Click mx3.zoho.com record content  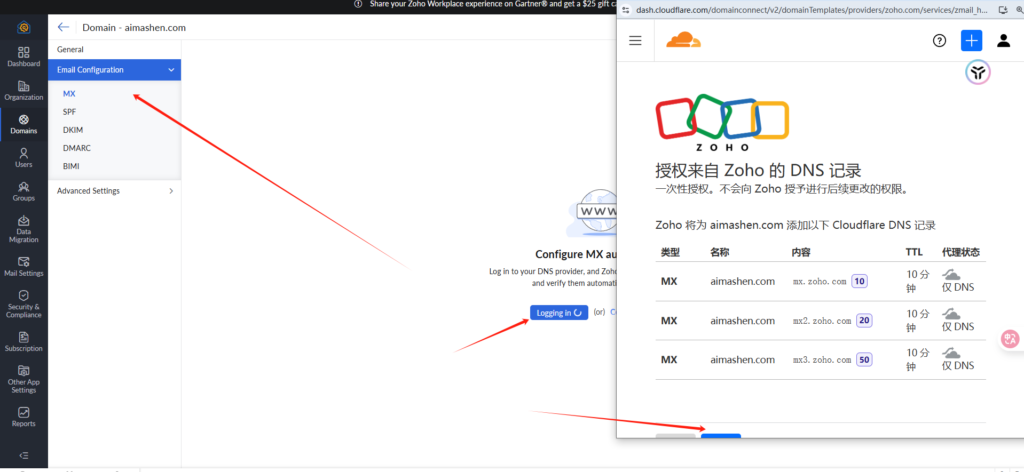point(822,360)
